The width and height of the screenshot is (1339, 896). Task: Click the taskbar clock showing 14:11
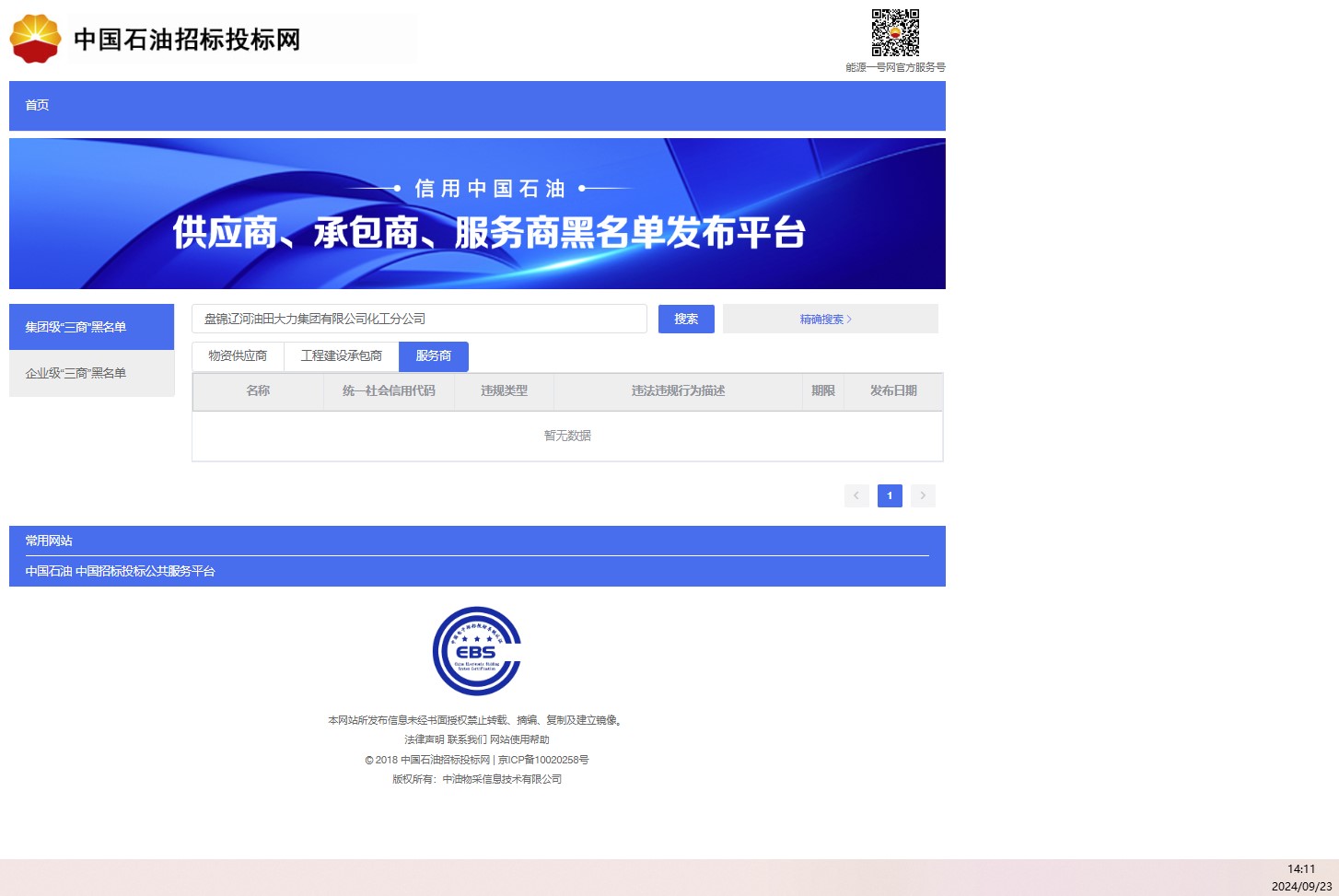coord(1301,868)
